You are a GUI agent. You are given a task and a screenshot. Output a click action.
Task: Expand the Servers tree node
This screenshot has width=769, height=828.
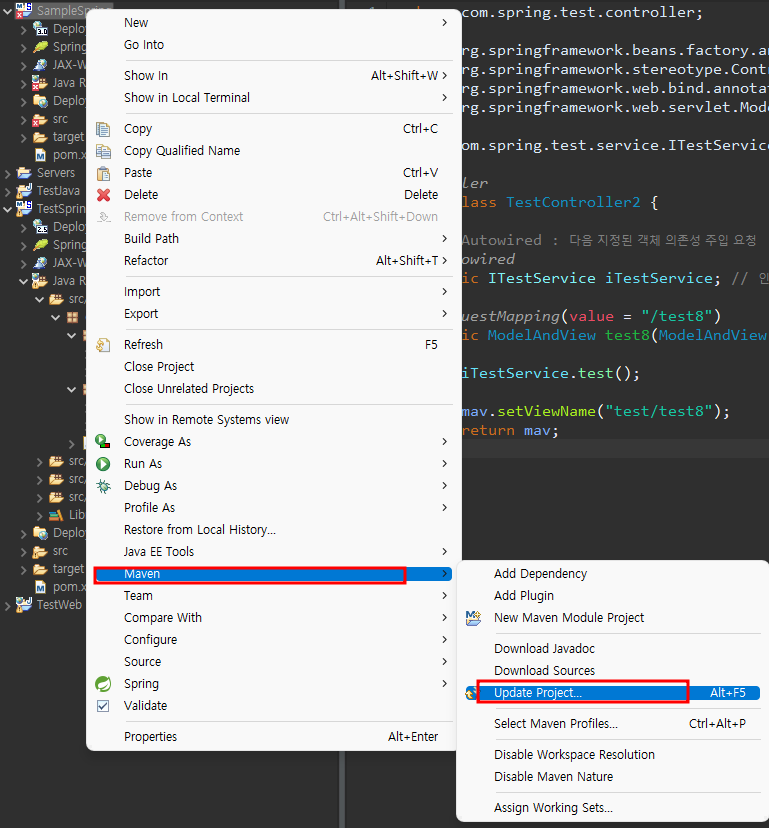(x=7, y=173)
